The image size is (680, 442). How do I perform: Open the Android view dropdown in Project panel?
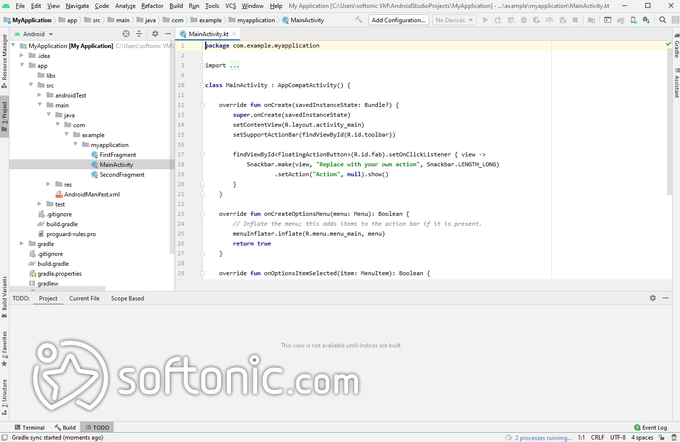(34, 34)
